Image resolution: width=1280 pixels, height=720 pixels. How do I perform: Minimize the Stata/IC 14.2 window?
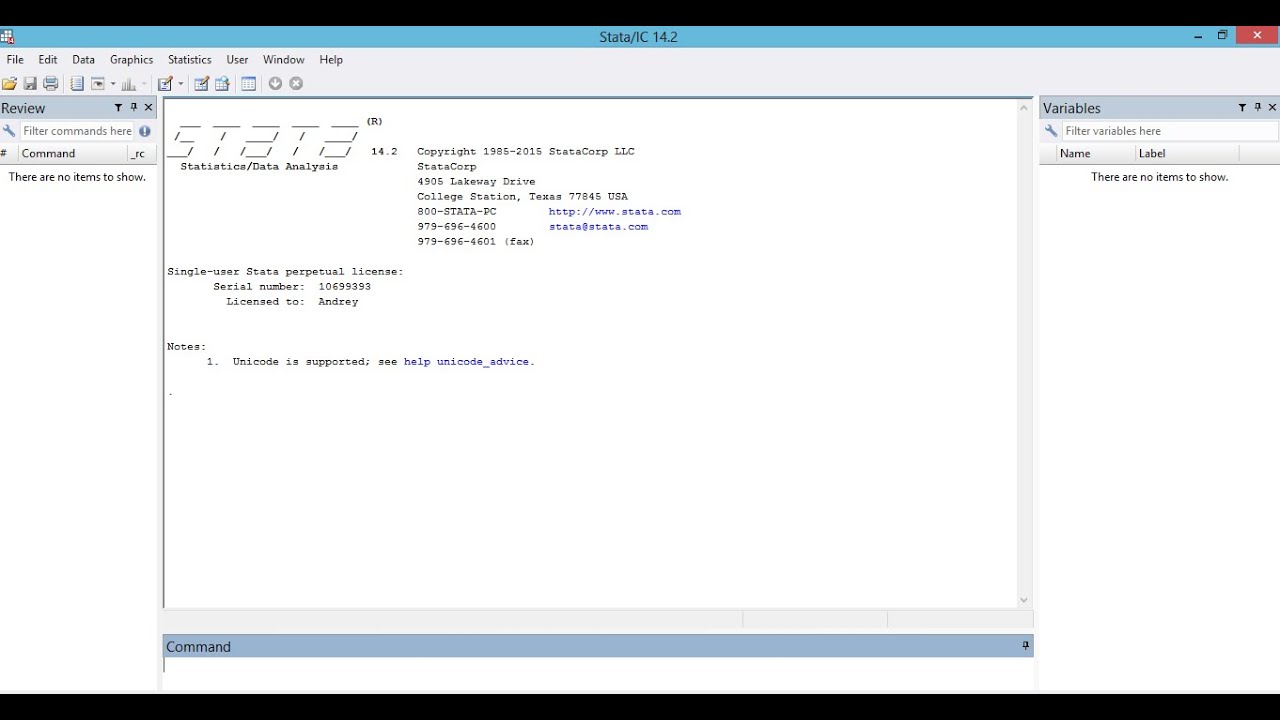click(1198, 36)
